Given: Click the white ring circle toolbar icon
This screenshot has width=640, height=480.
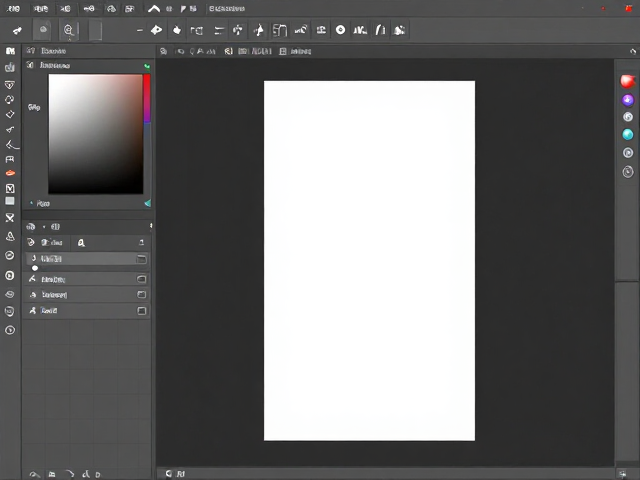Looking at the screenshot, I should (x=340, y=30).
